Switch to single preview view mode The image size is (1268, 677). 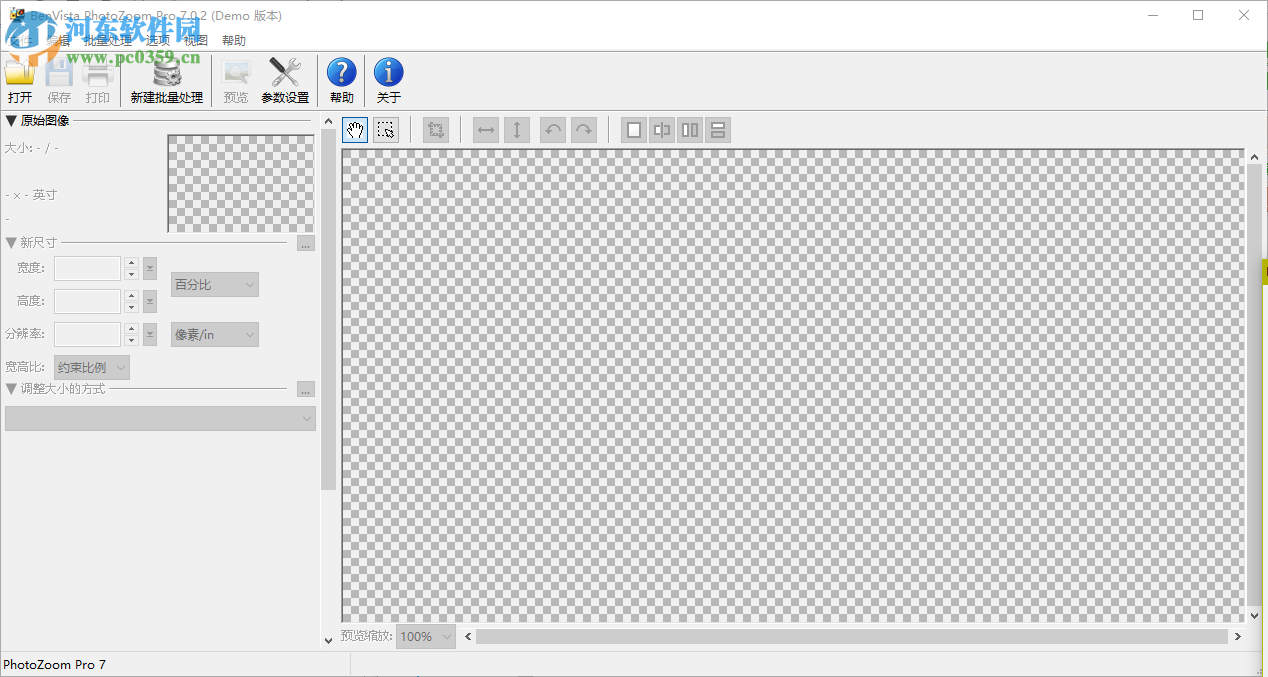(633, 130)
